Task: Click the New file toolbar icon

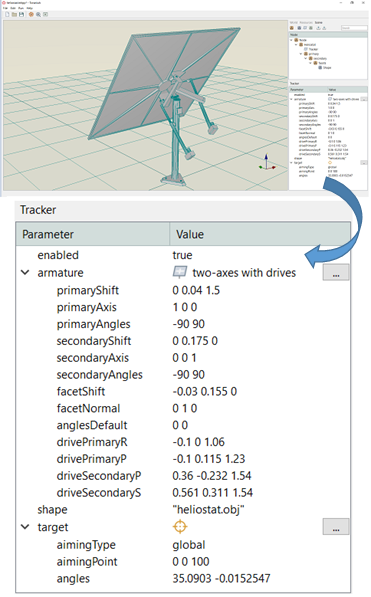Action: [x=7, y=14]
